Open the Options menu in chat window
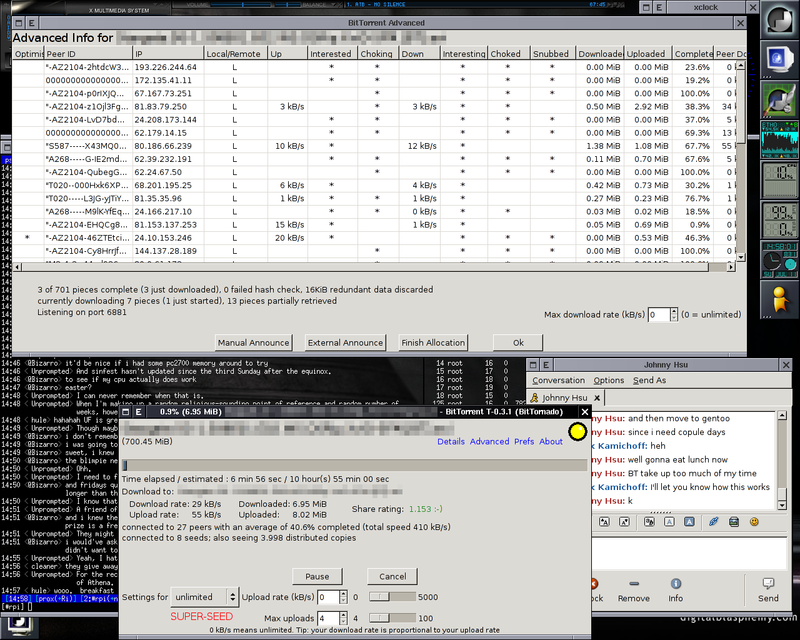 (609, 380)
